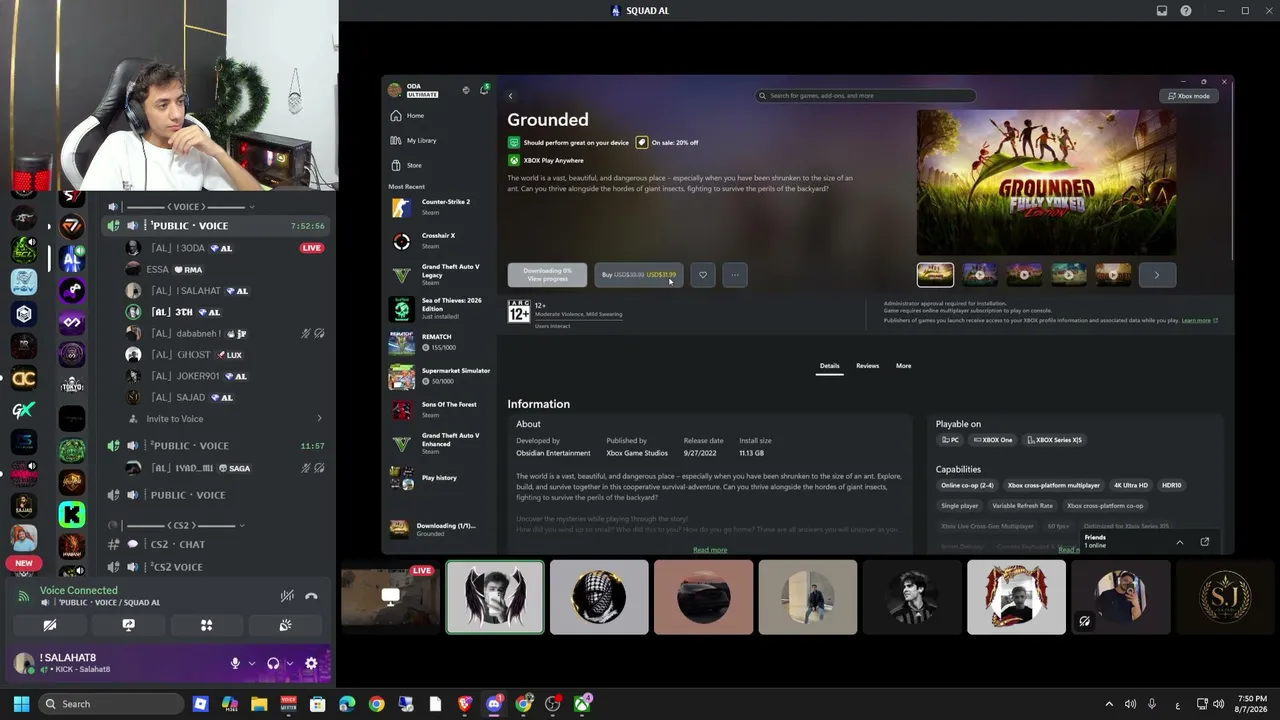Select the S.J avatar tile in call
1280x720 pixels.
[x=1225, y=597]
